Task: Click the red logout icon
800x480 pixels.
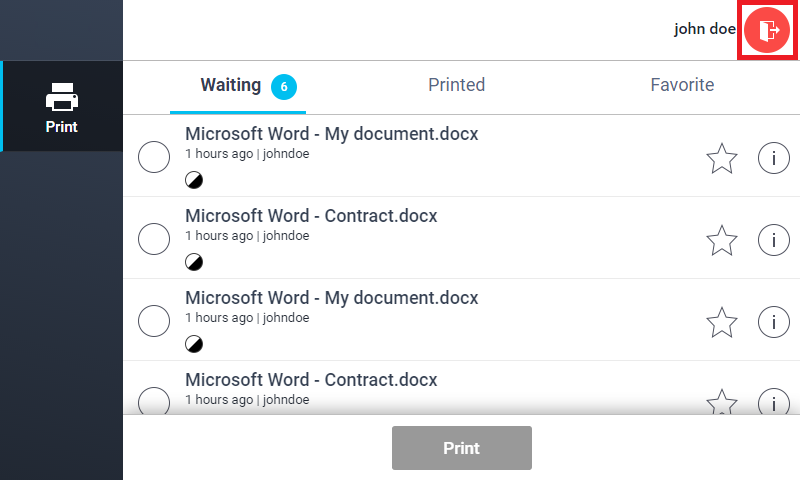Action: [767, 29]
